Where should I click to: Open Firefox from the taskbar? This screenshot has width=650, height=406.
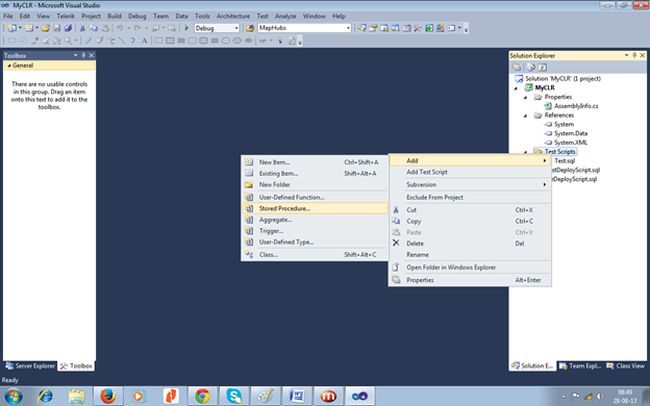pos(108,396)
